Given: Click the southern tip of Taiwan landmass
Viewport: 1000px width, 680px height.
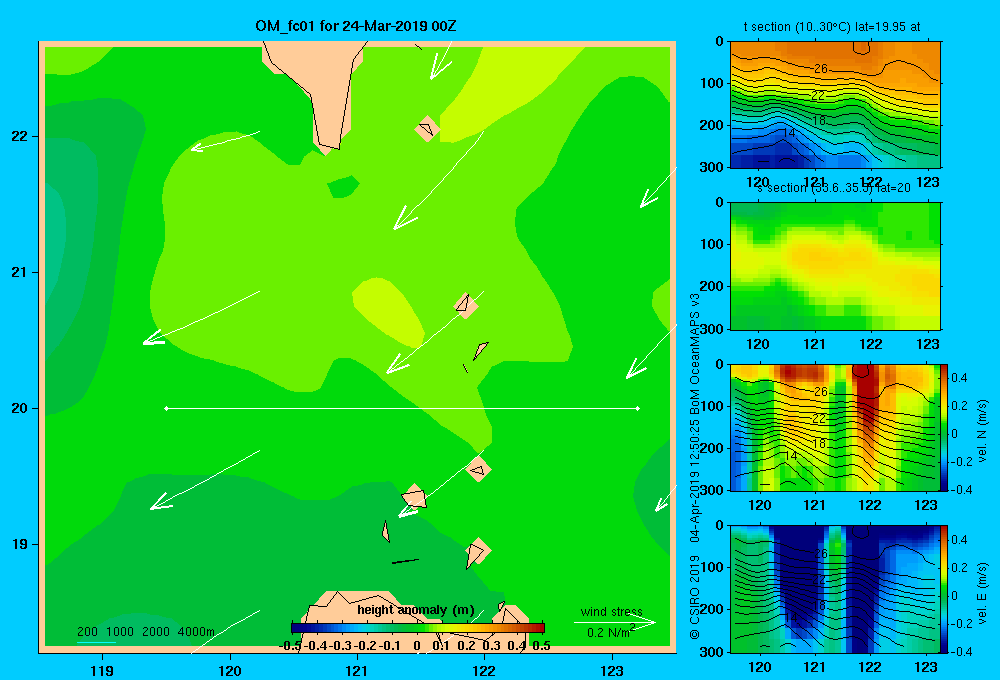Looking at the screenshot, I should tap(328, 147).
